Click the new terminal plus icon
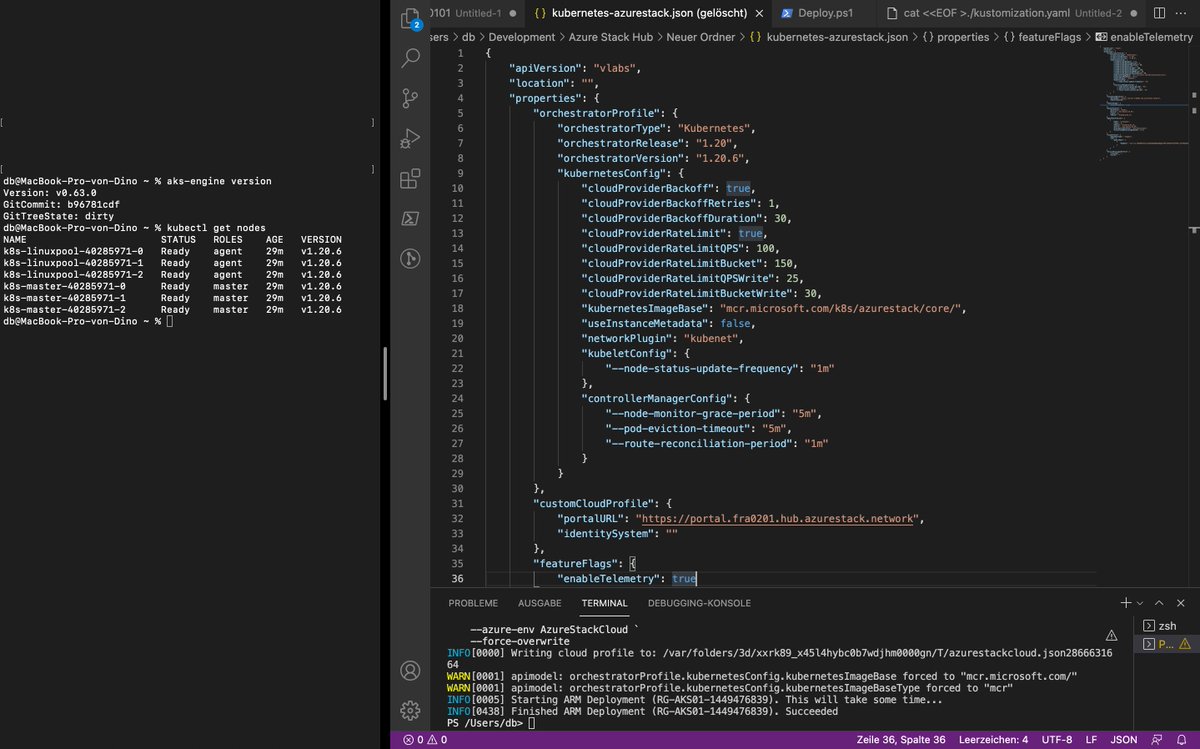Screen dimensions: 1200x749 point(1126,603)
